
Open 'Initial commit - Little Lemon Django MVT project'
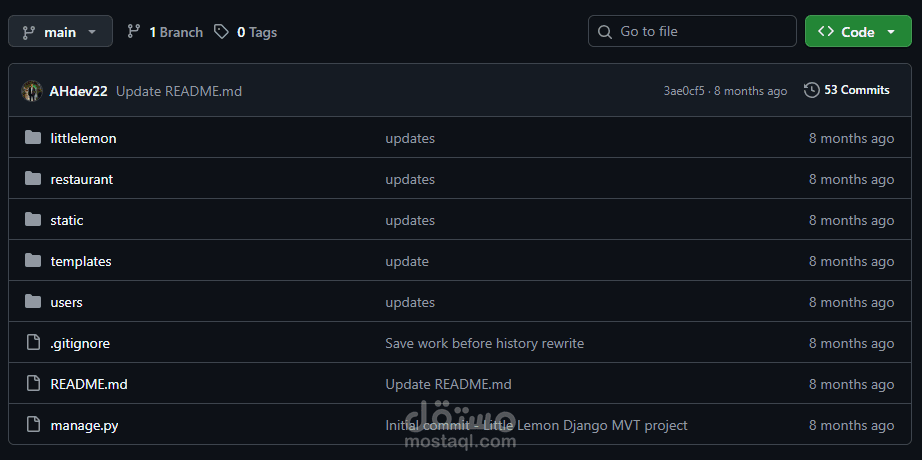(536, 425)
